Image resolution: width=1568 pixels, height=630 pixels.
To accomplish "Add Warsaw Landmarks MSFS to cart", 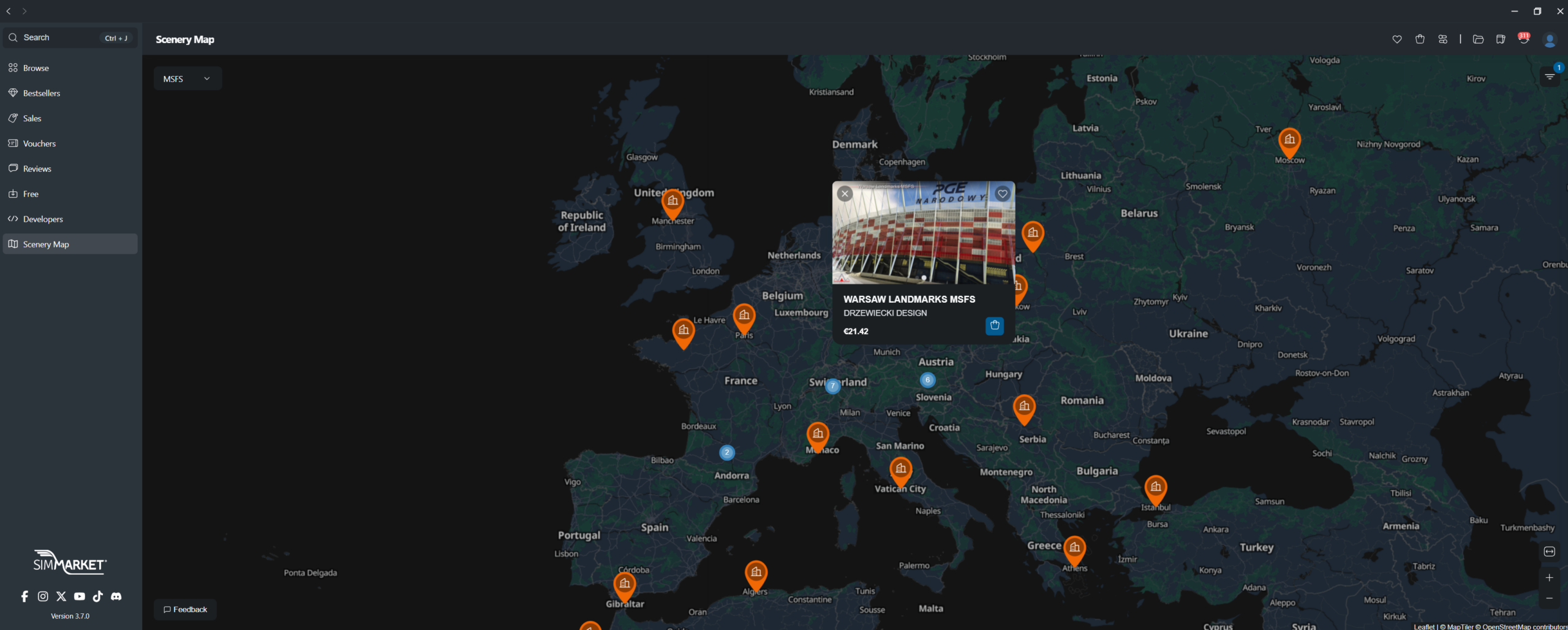I will (994, 325).
